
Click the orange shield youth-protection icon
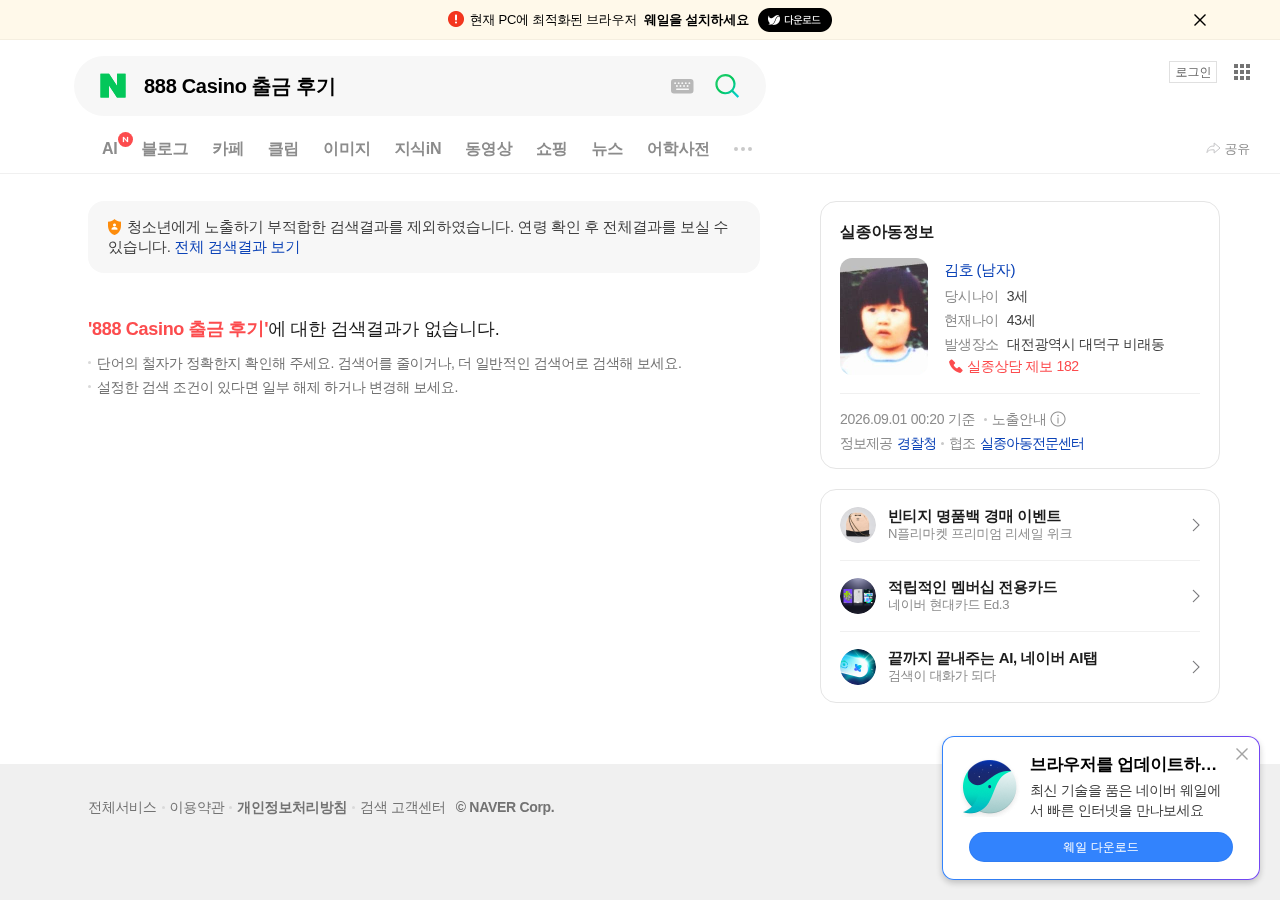(115, 227)
